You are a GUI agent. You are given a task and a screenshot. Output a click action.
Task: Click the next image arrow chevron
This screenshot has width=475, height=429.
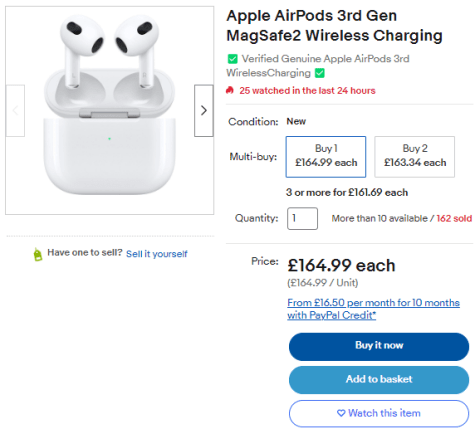pyautogui.click(x=204, y=110)
